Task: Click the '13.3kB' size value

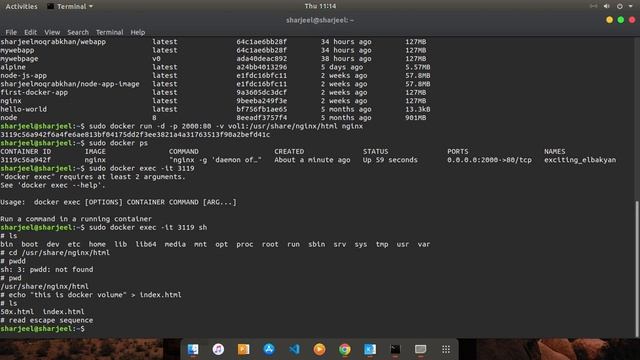Action: pos(418,109)
